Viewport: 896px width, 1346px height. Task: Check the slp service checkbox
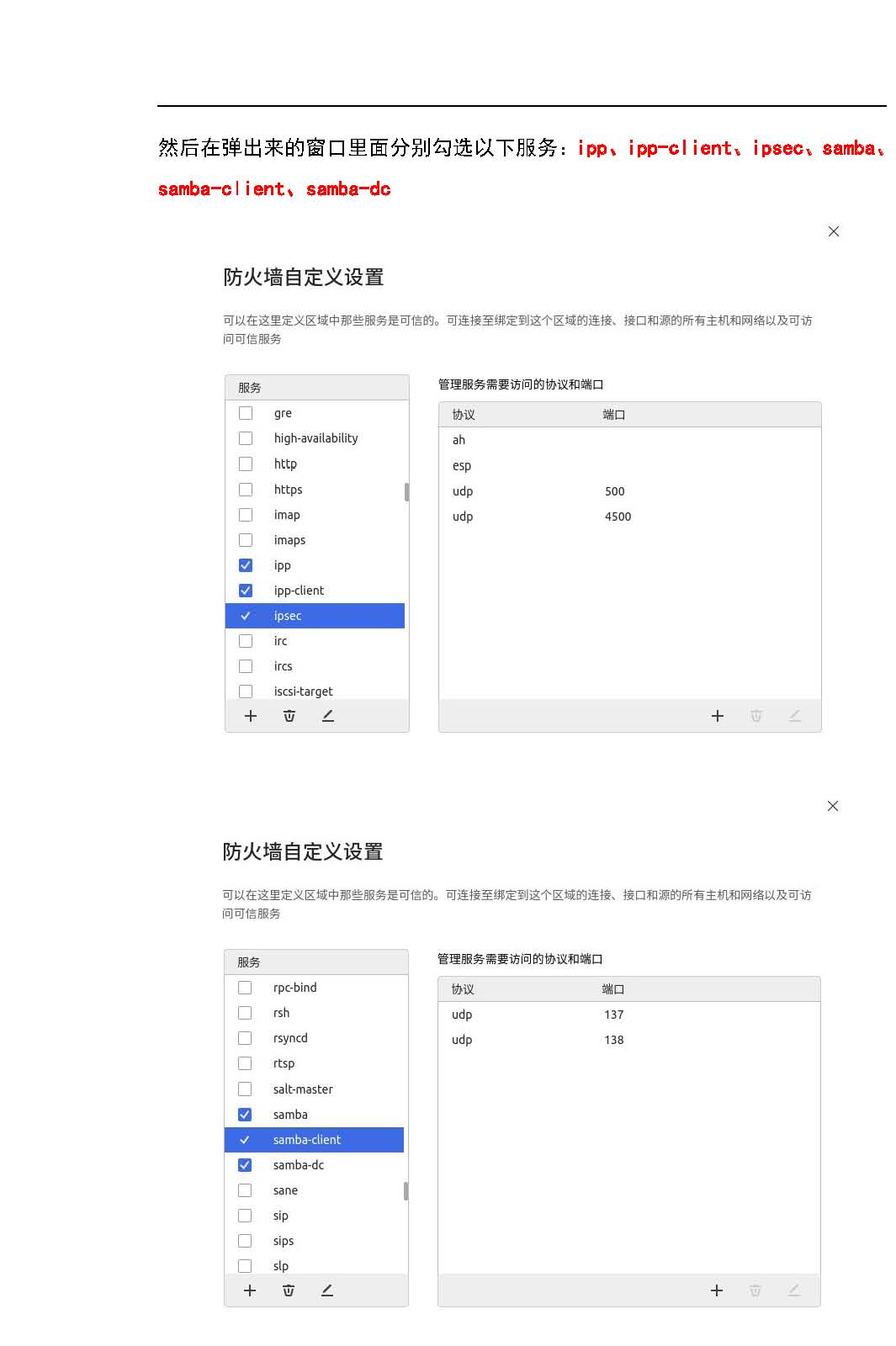(245, 1266)
